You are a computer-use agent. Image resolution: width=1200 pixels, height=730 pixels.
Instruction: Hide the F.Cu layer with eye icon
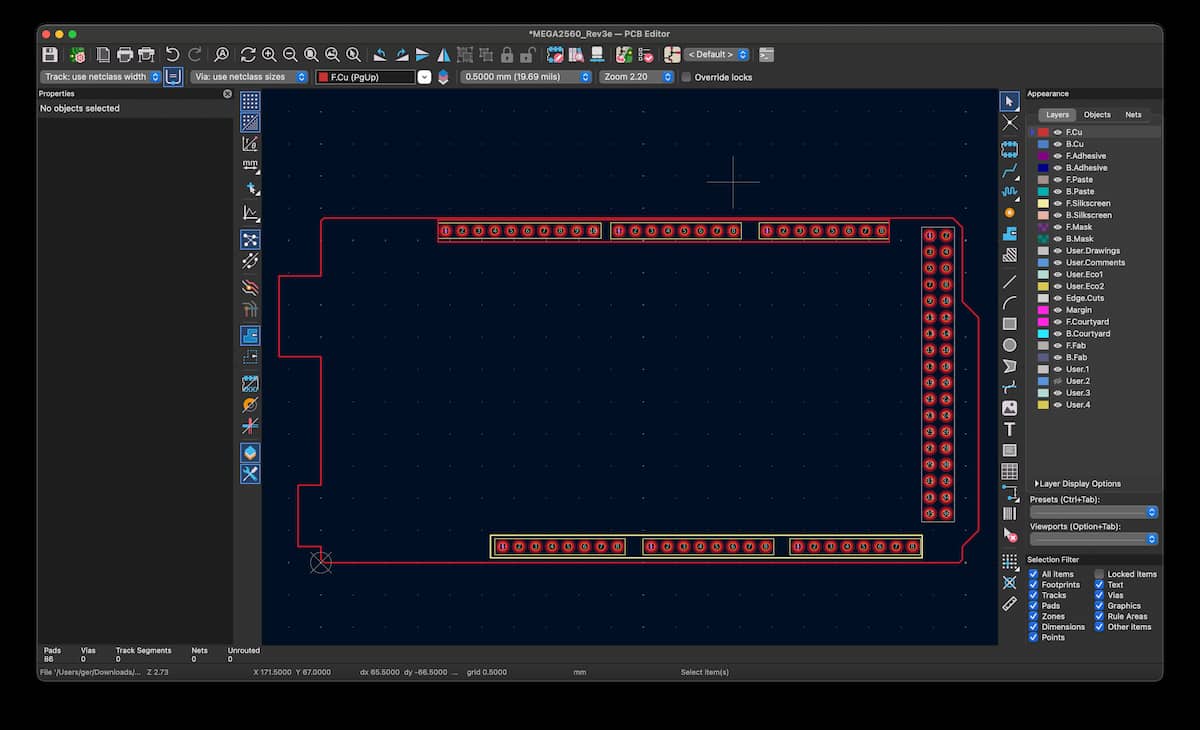tap(1057, 132)
